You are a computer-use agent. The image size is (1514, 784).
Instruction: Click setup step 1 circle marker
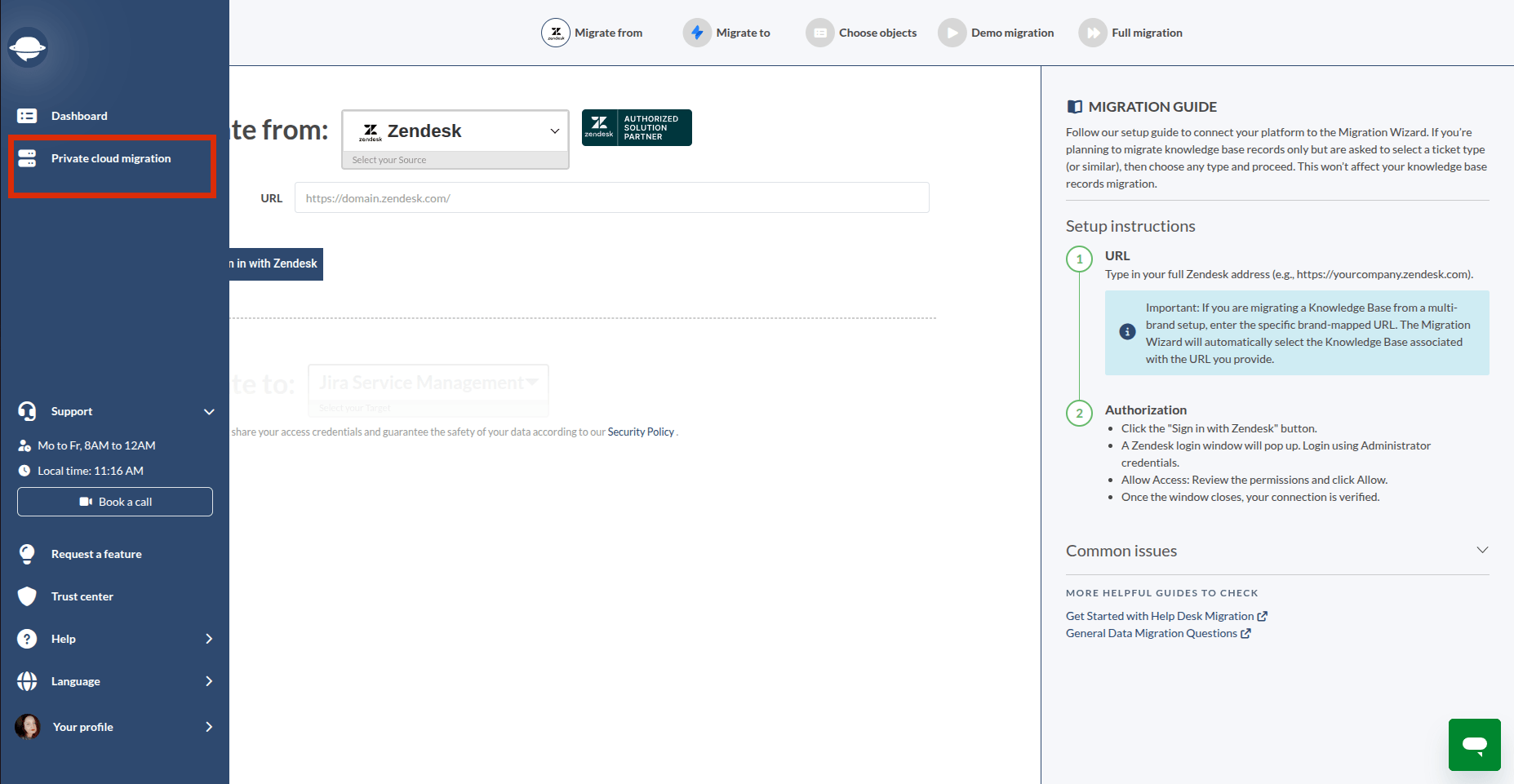pyautogui.click(x=1079, y=259)
